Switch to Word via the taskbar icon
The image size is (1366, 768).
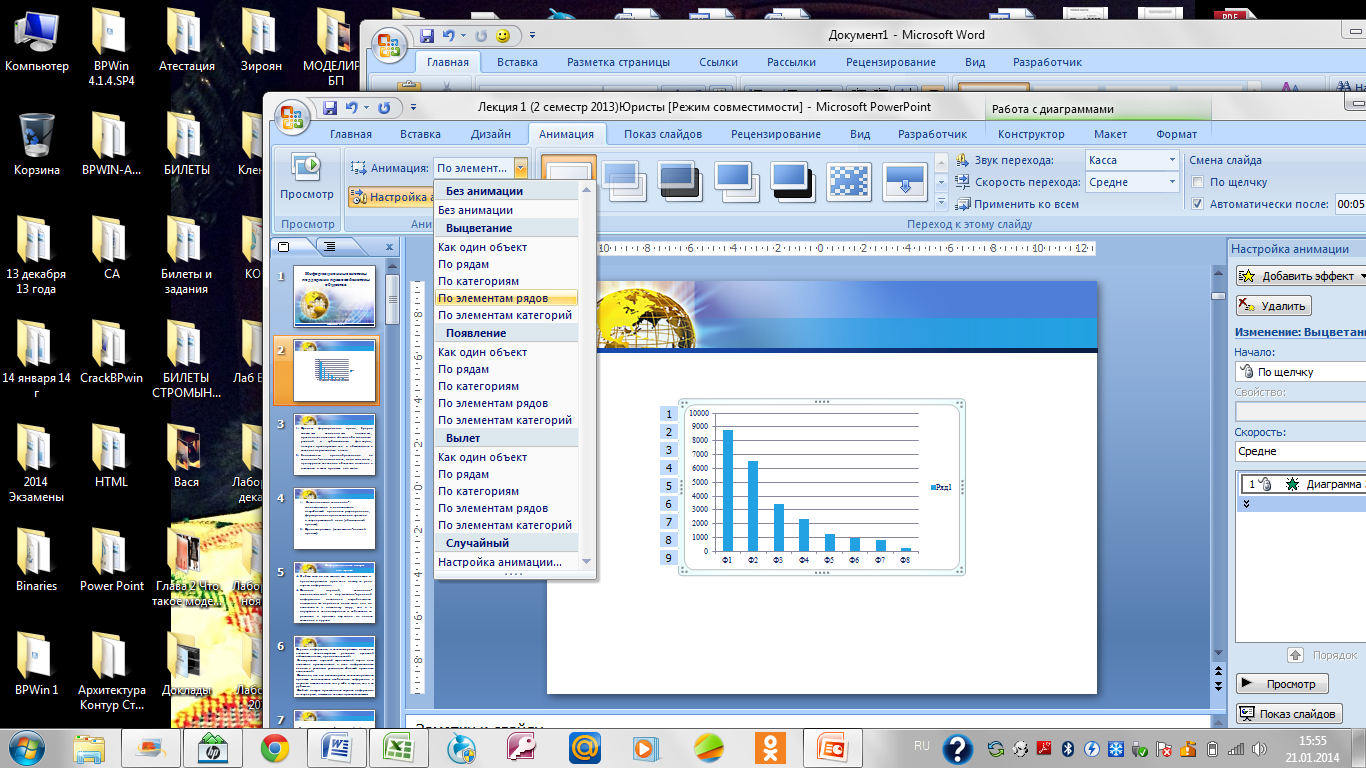coord(335,748)
